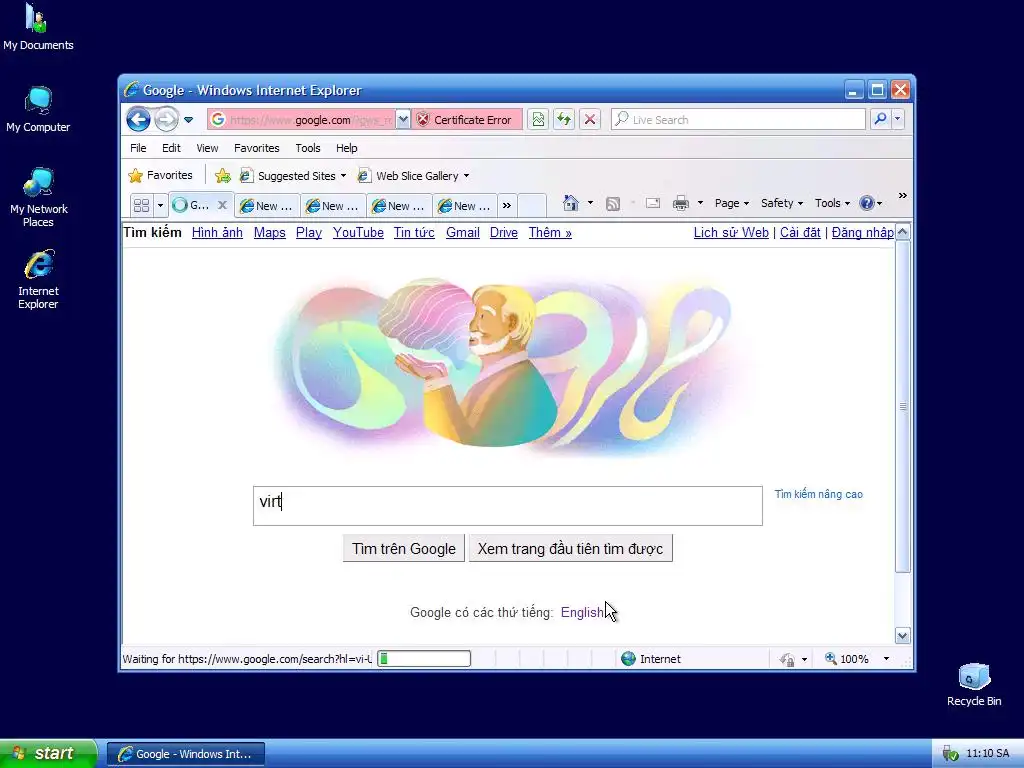Open the Page dropdown menu
This screenshot has width=1024, height=768.
[731, 203]
